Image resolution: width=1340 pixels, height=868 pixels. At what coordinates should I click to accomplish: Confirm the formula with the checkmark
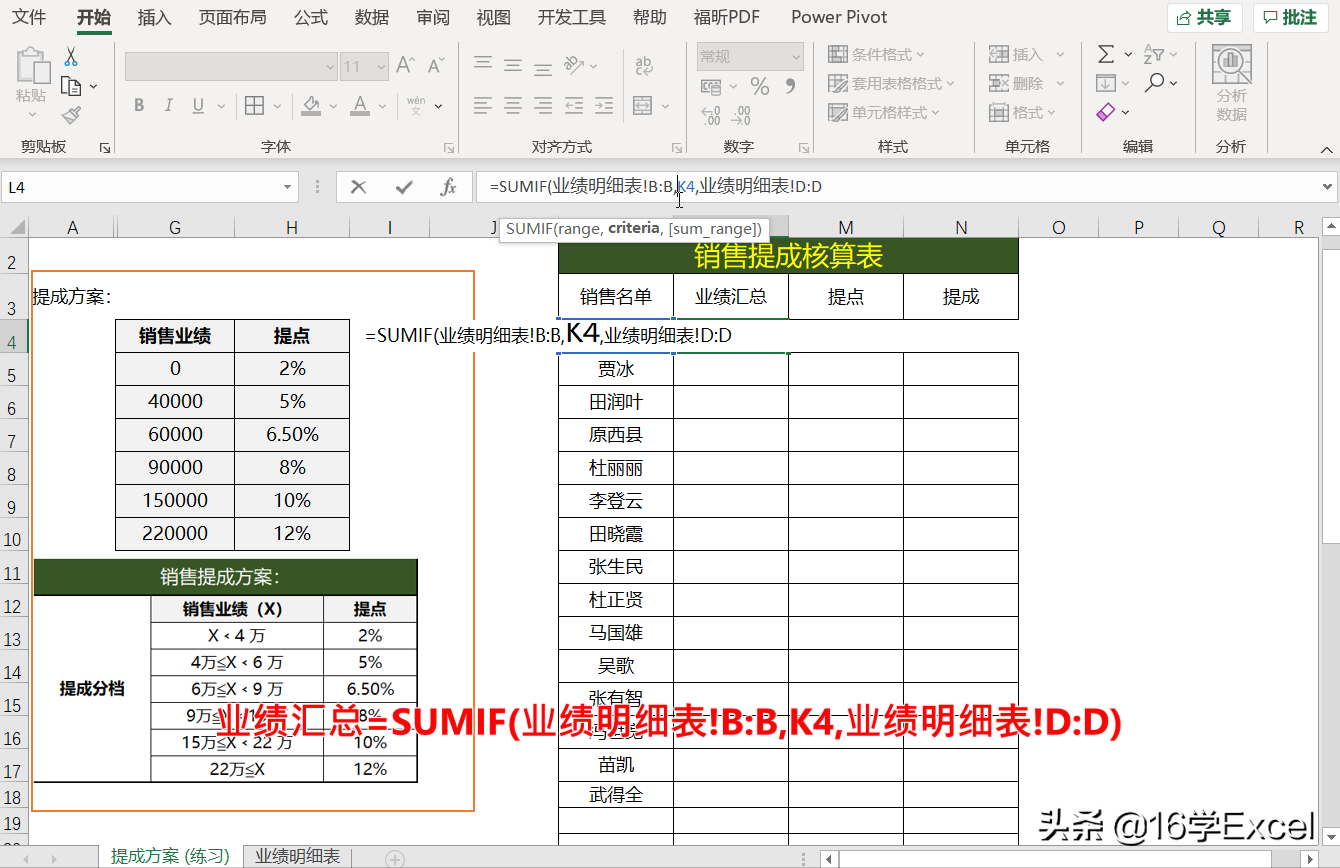pyautogui.click(x=404, y=186)
